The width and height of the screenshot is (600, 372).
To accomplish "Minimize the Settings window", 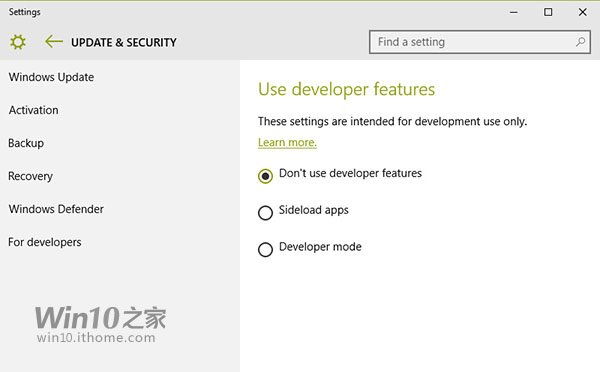I will [x=514, y=12].
